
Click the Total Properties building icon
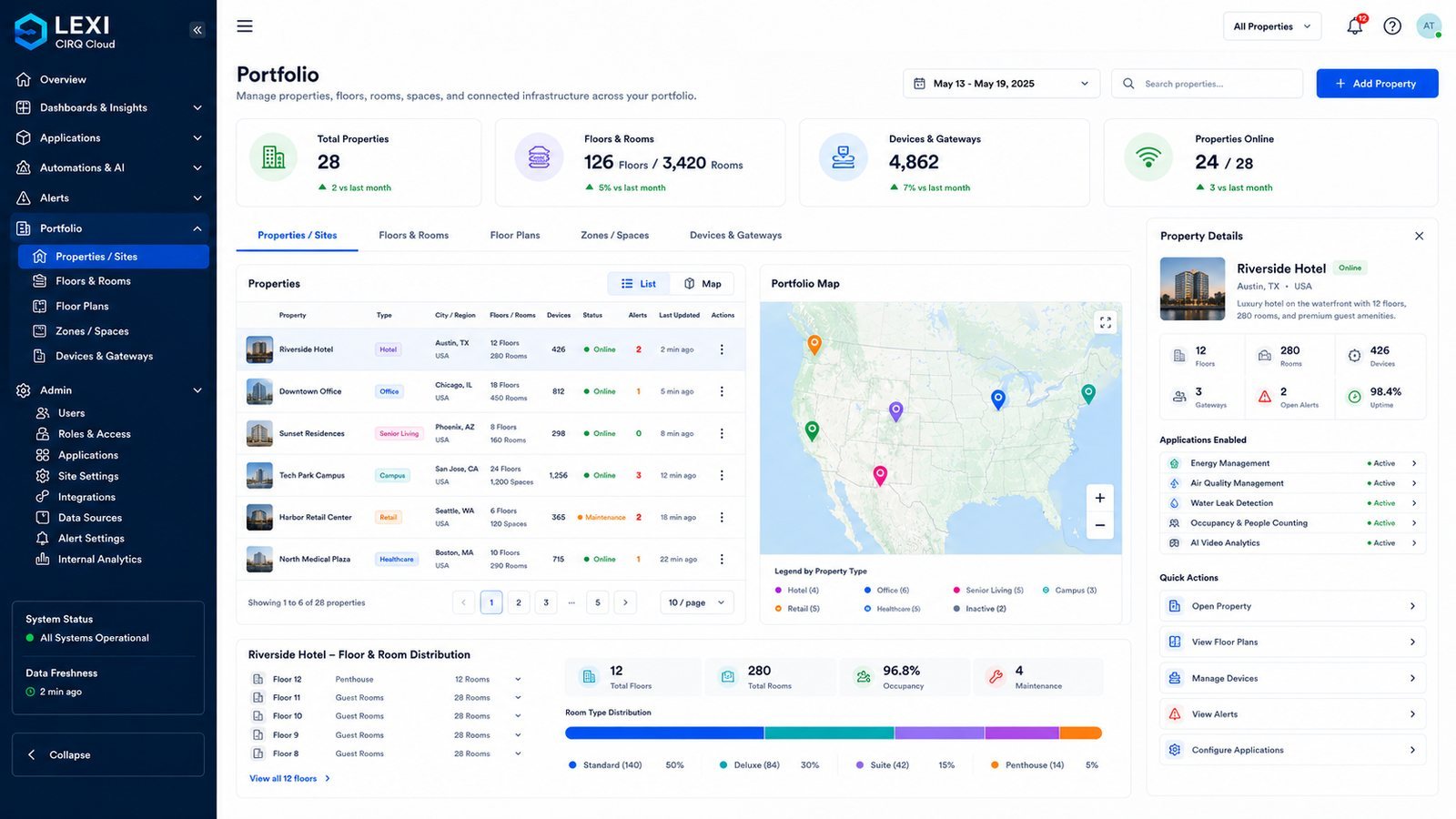pyautogui.click(x=274, y=157)
